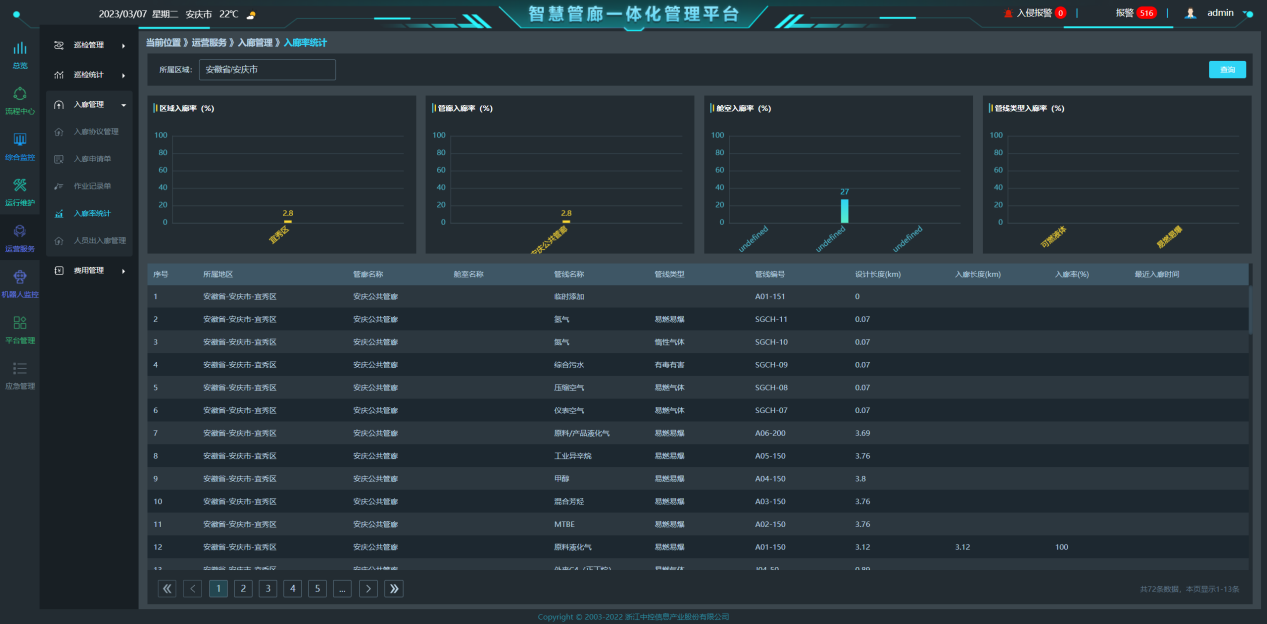Click the 入廊申请单 form icon
Image resolution: width=1267 pixels, height=624 pixels.
tap(59, 159)
